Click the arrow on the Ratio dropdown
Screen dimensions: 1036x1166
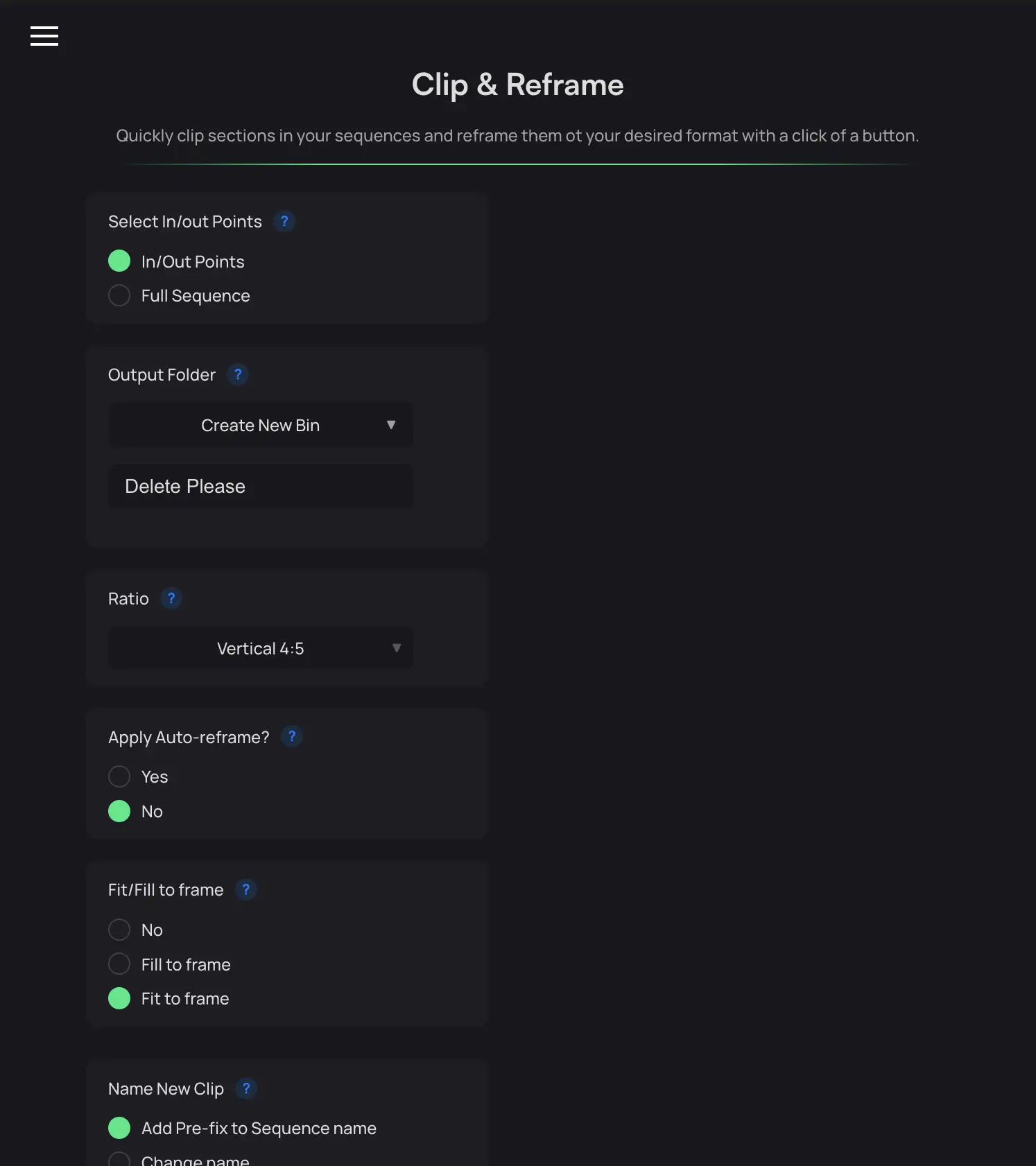pos(397,648)
